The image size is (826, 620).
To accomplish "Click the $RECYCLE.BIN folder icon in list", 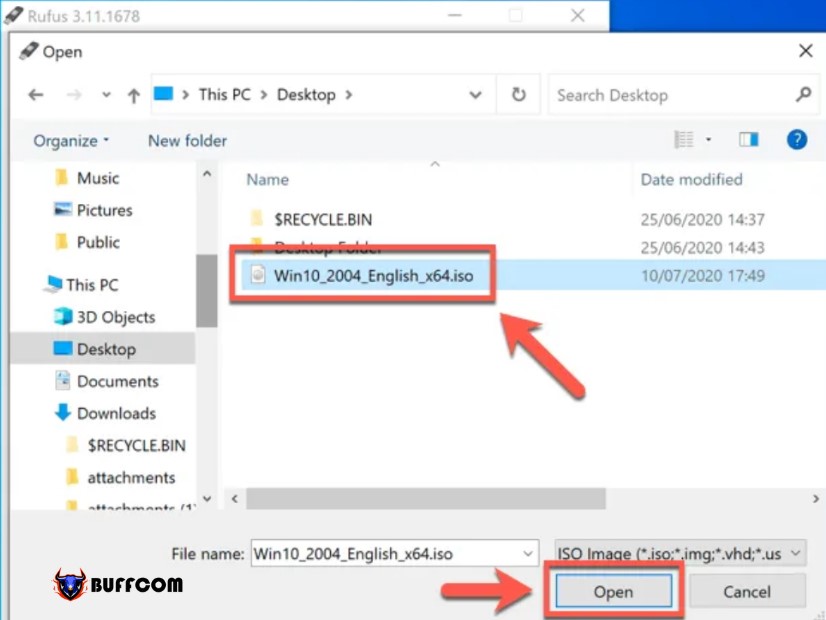I will click(256, 218).
